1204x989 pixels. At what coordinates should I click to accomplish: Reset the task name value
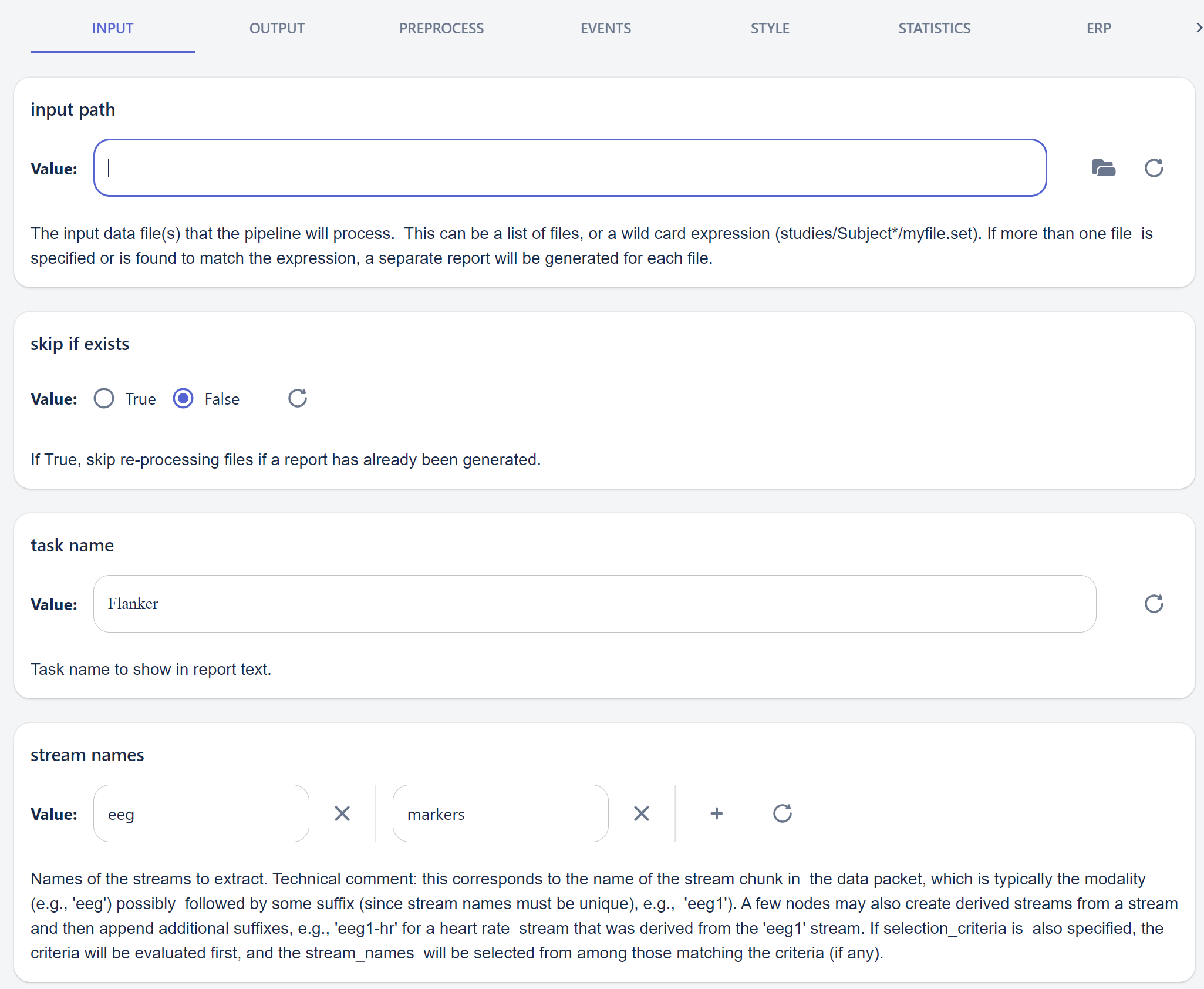pos(1154,604)
